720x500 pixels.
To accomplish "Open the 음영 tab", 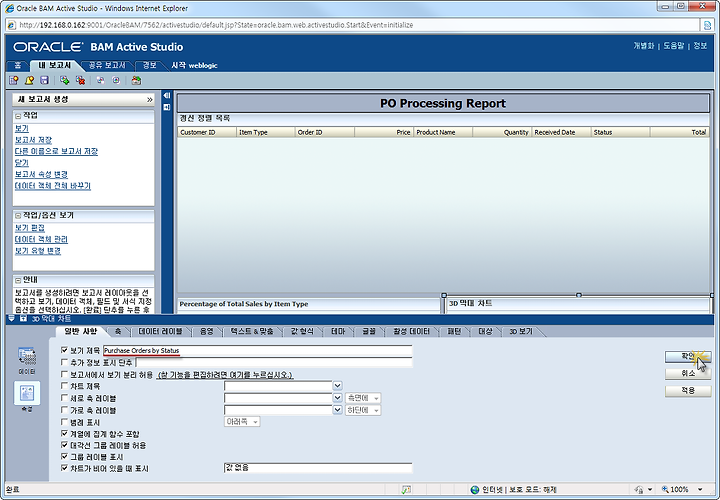I will 206,331.
